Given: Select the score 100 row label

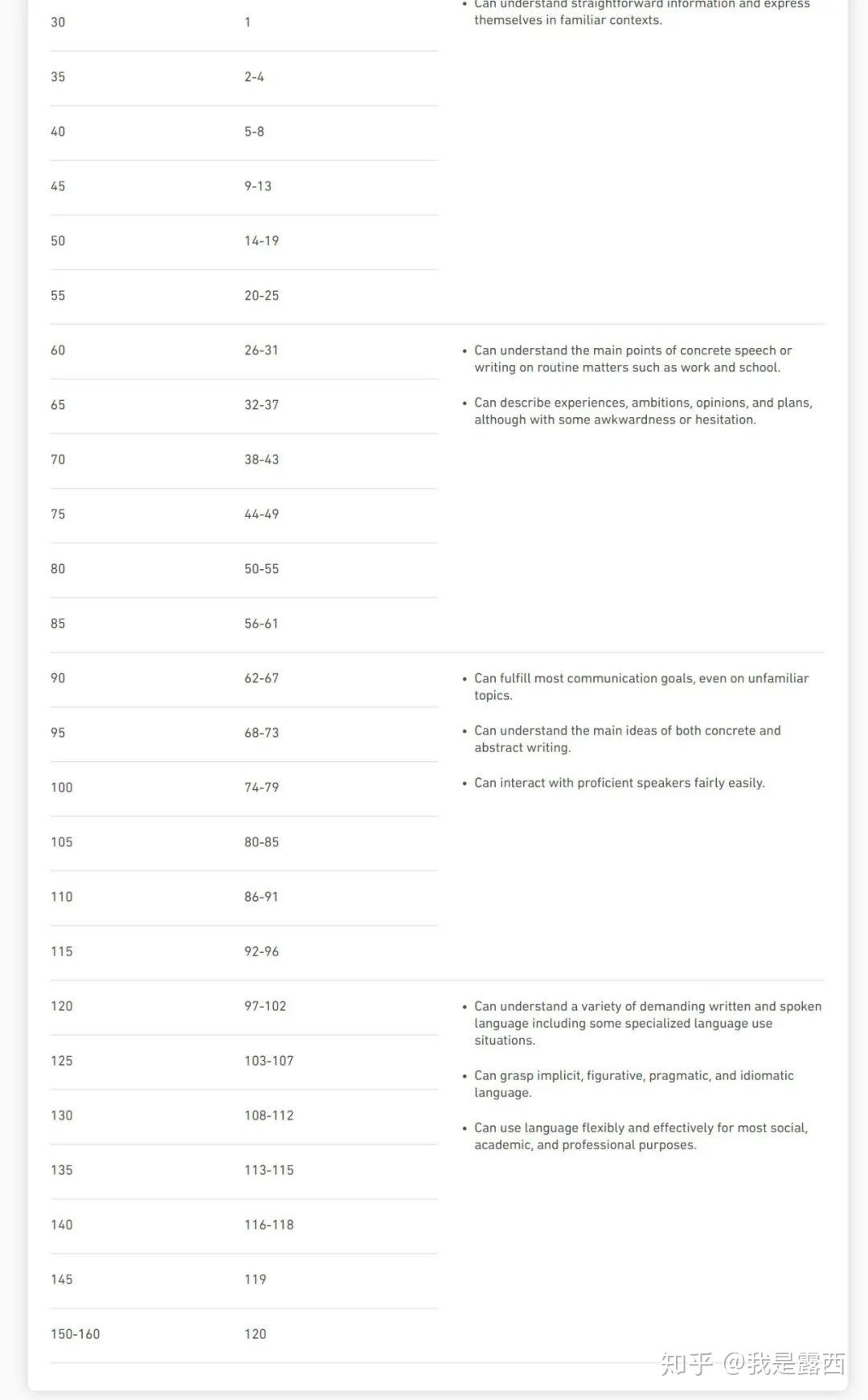Looking at the screenshot, I should click(61, 788).
